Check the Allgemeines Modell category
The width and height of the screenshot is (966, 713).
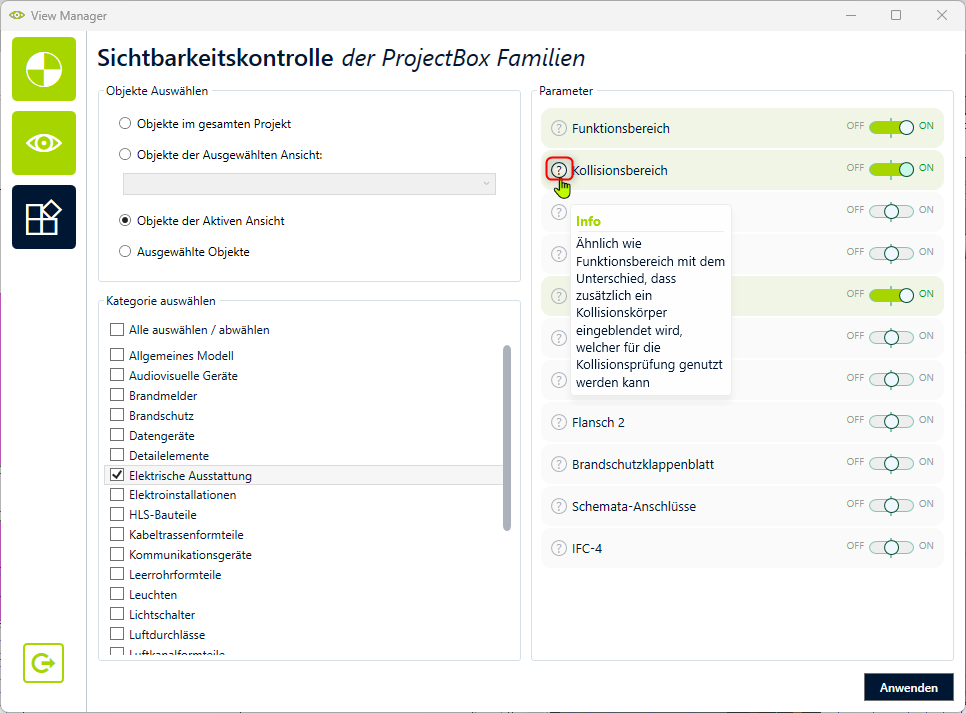(x=117, y=355)
